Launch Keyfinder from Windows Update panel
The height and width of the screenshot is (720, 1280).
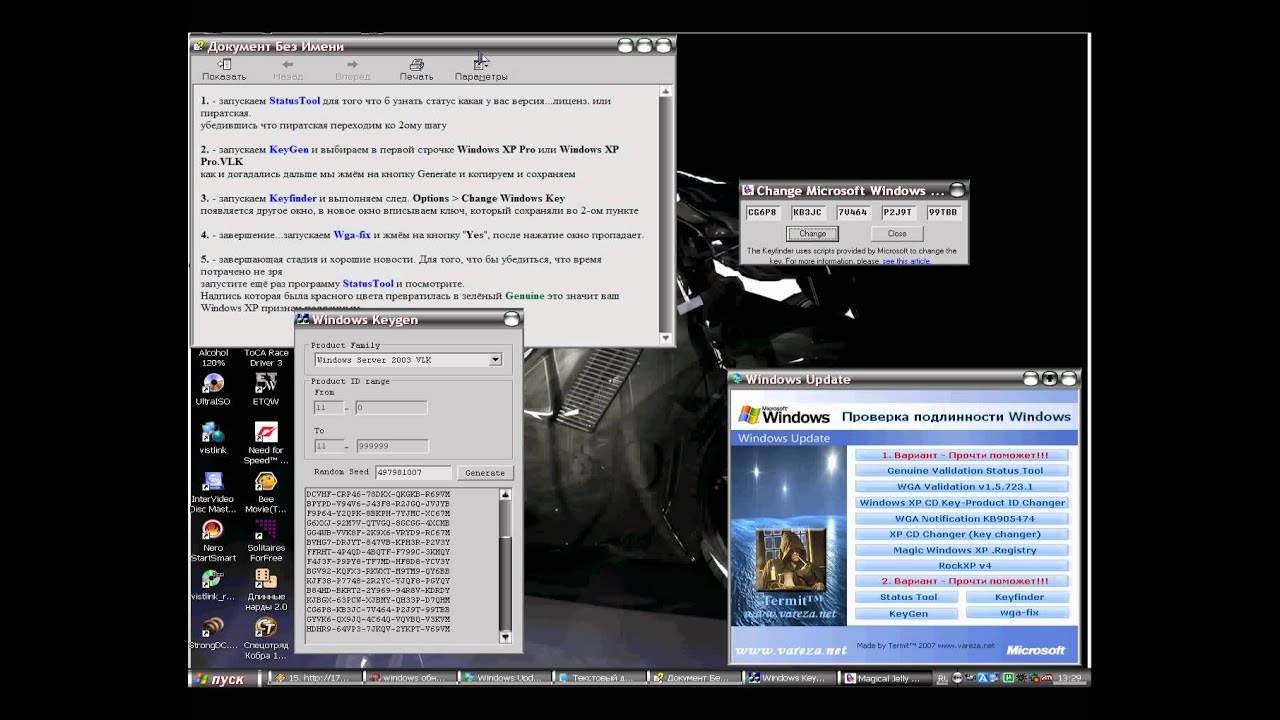point(1019,597)
